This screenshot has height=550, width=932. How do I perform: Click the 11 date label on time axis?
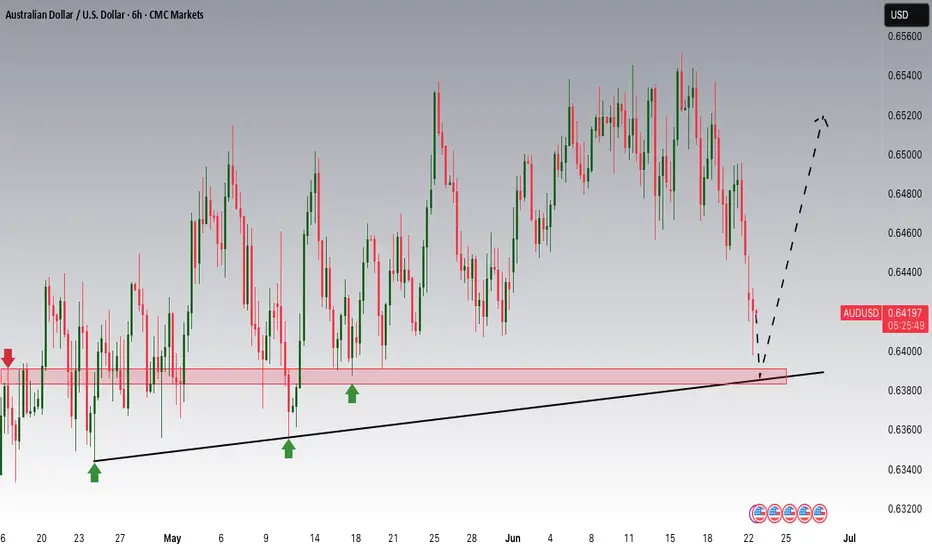point(629,538)
